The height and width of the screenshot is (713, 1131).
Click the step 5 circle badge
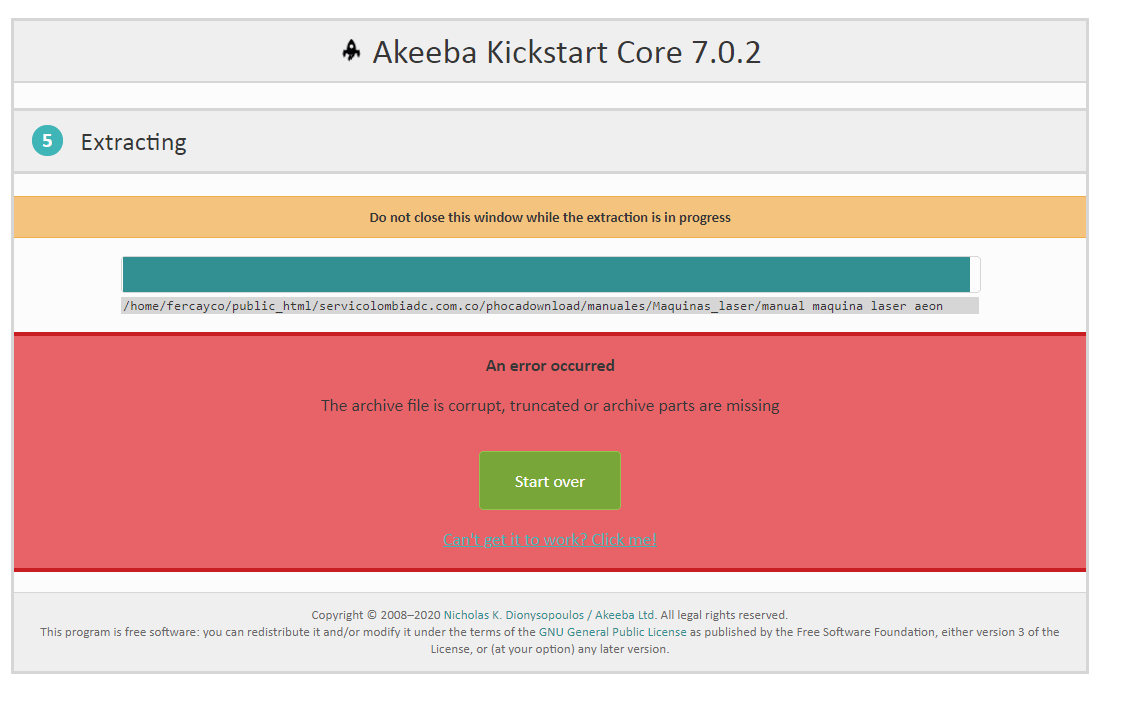click(x=48, y=141)
